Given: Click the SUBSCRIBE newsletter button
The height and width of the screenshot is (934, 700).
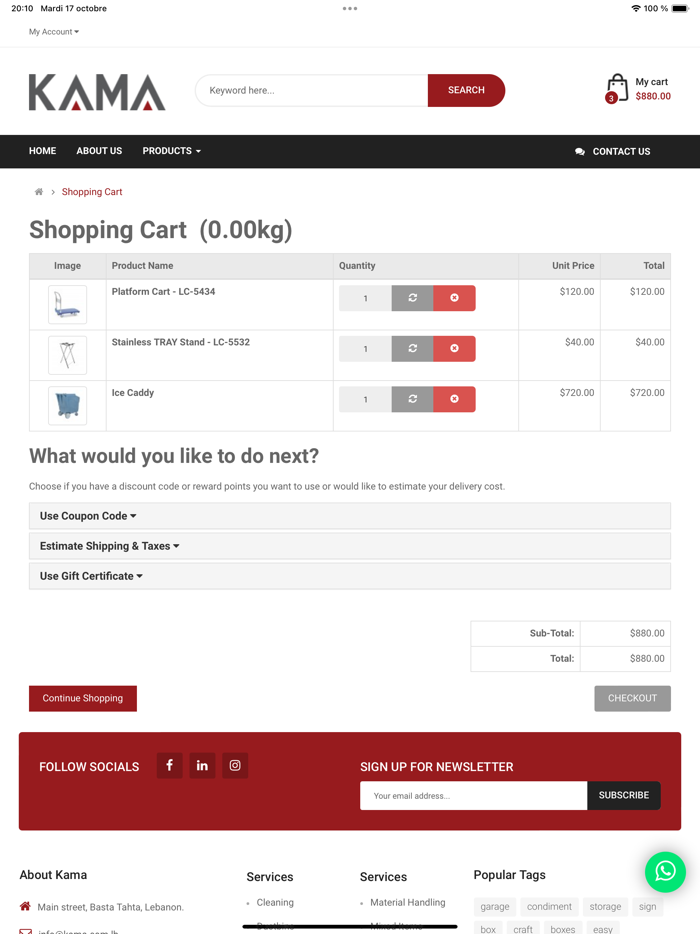Looking at the screenshot, I should click(624, 795).
